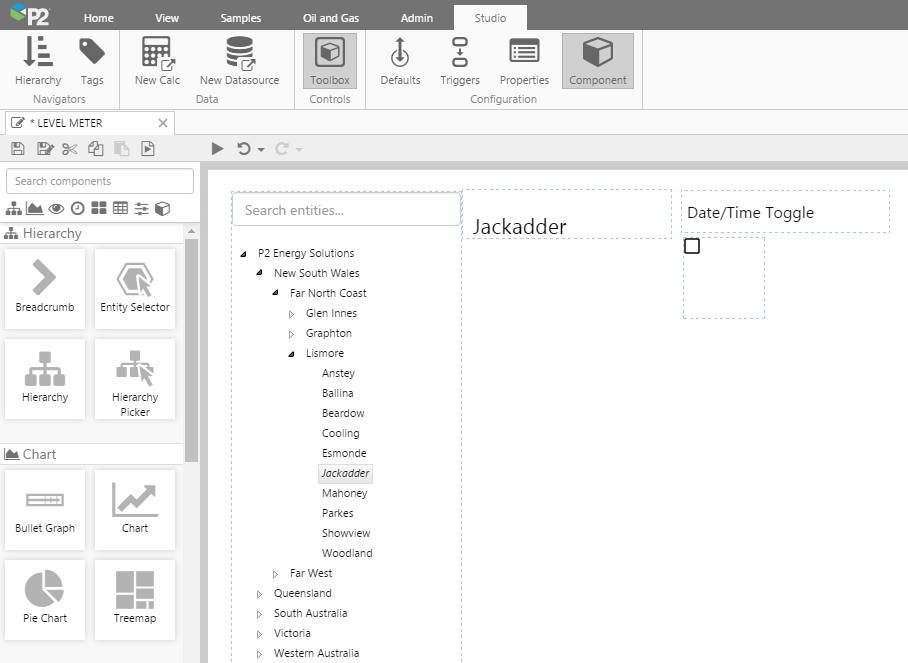Open the Triggers configuration
Screen dimensions: 908x663
[x=460, y=60]
